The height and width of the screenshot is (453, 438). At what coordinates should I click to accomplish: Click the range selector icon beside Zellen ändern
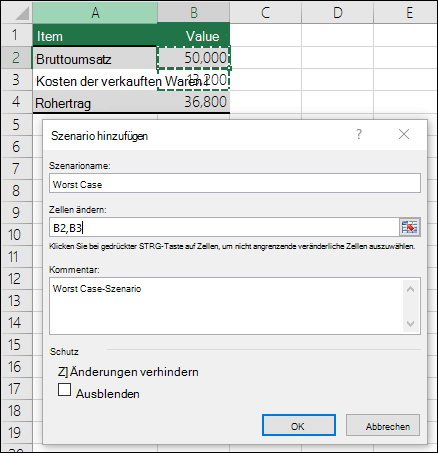click(410, 227)
